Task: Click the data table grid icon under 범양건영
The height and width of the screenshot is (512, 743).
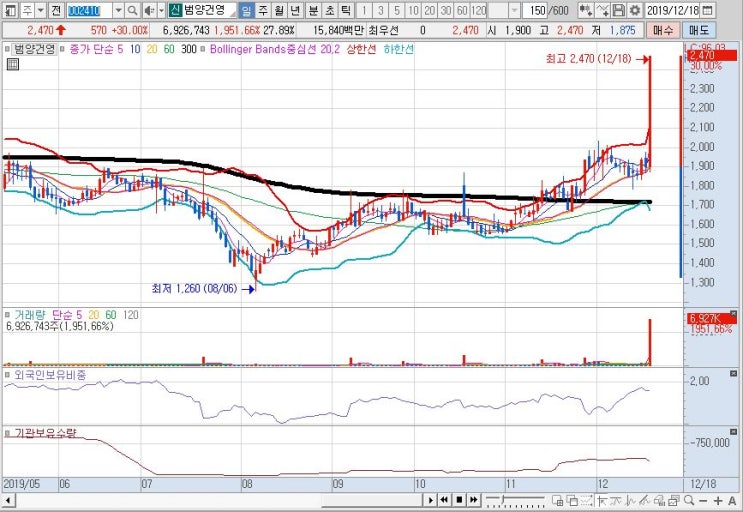Action: click(13, 64)
